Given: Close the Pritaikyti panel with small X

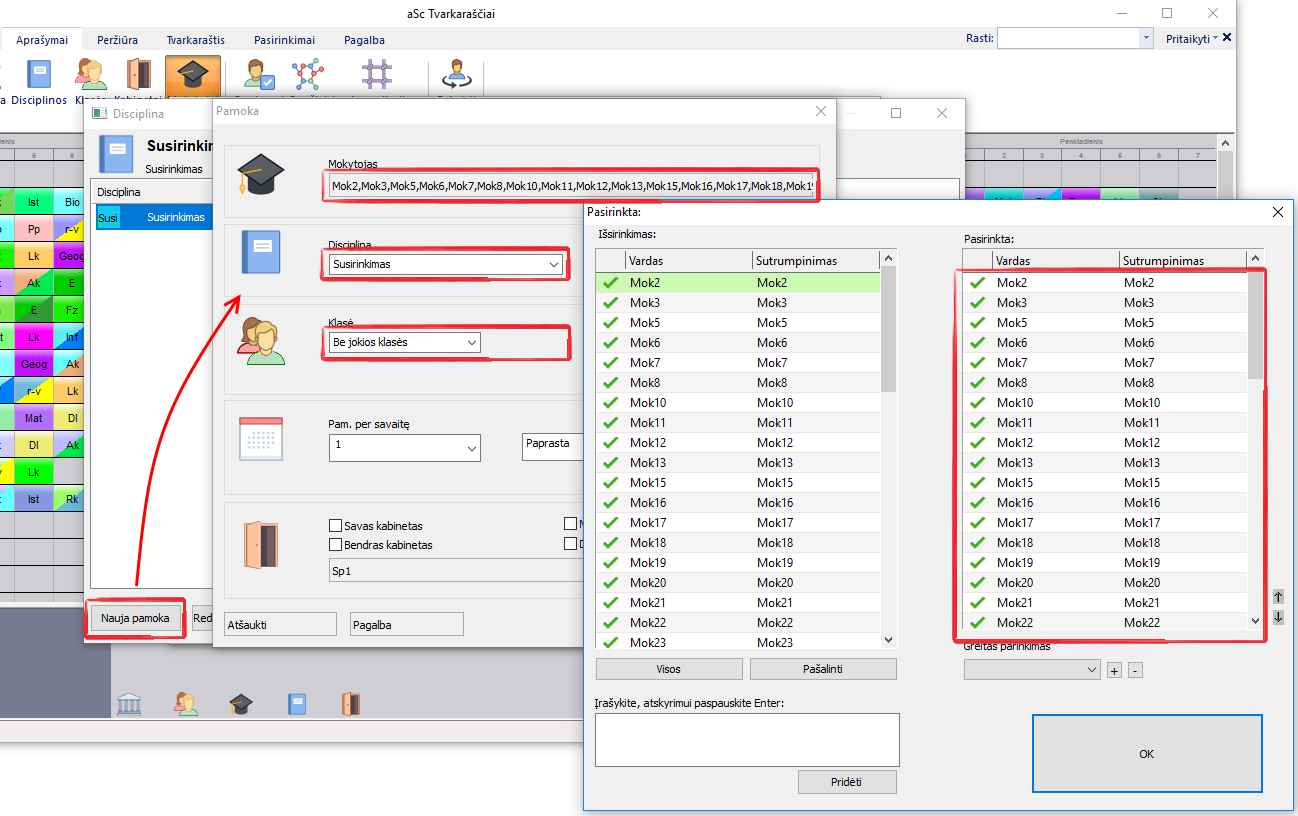Looking at the screenshot, I should [x=1227, y=38].
